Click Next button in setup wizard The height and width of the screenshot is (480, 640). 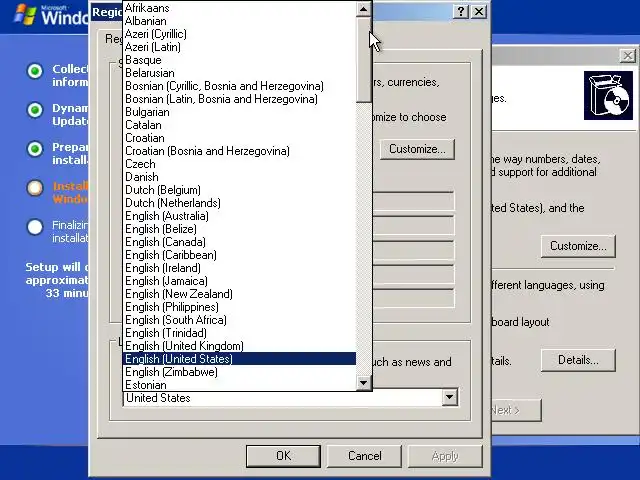coord(516,410)
